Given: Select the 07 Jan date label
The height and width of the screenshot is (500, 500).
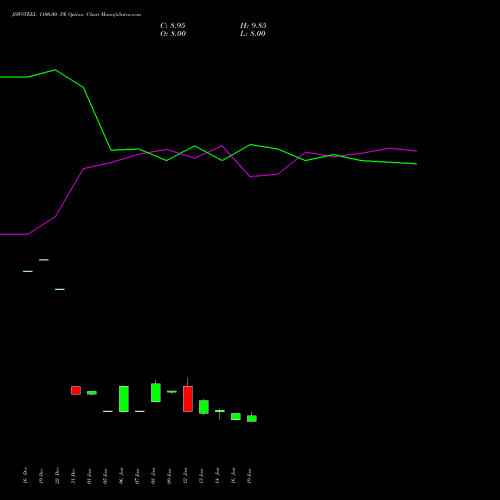Looking at the screenshot, I should click(137, 476).
